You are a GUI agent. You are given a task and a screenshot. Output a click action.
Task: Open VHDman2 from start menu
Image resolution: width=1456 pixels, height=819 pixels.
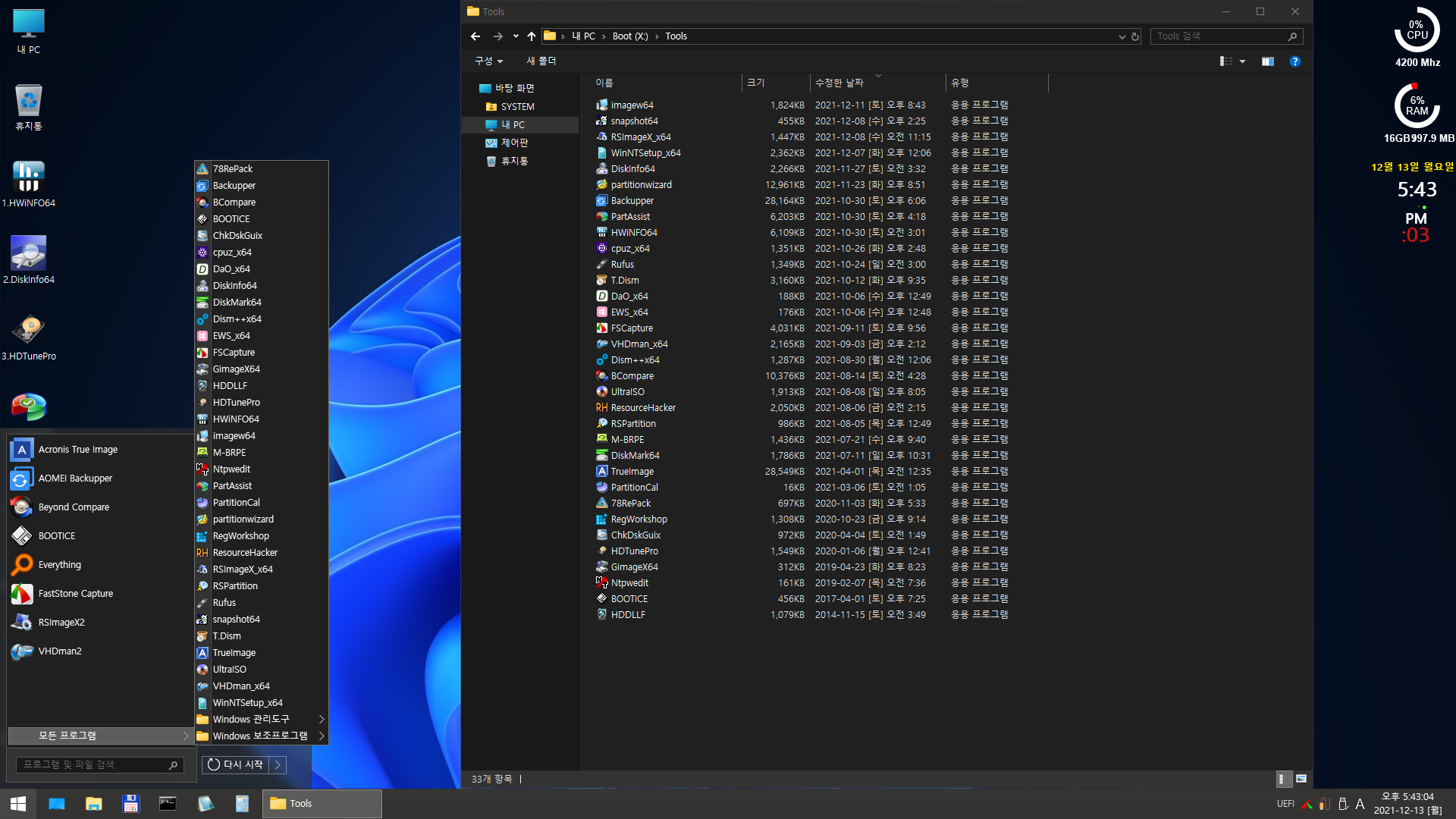pyautogui.click(x=100, y=651)
